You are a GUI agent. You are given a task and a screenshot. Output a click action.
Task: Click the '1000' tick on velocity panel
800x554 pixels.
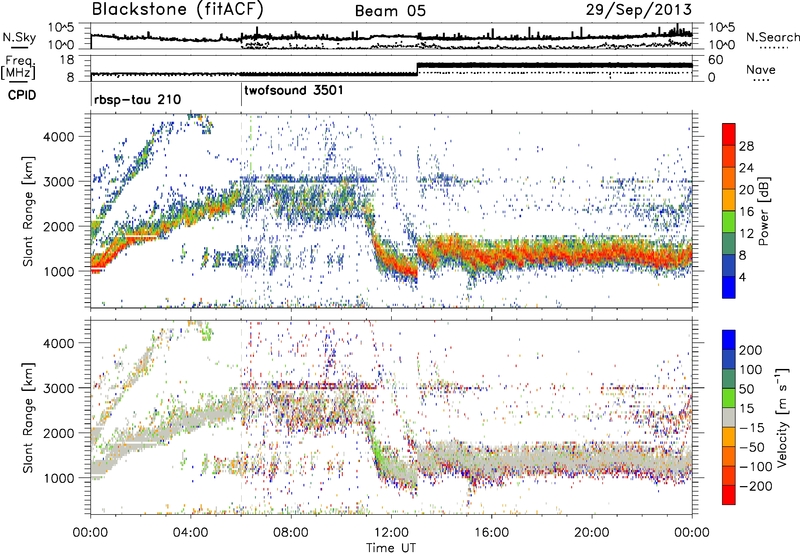click(x=58, y=478)
